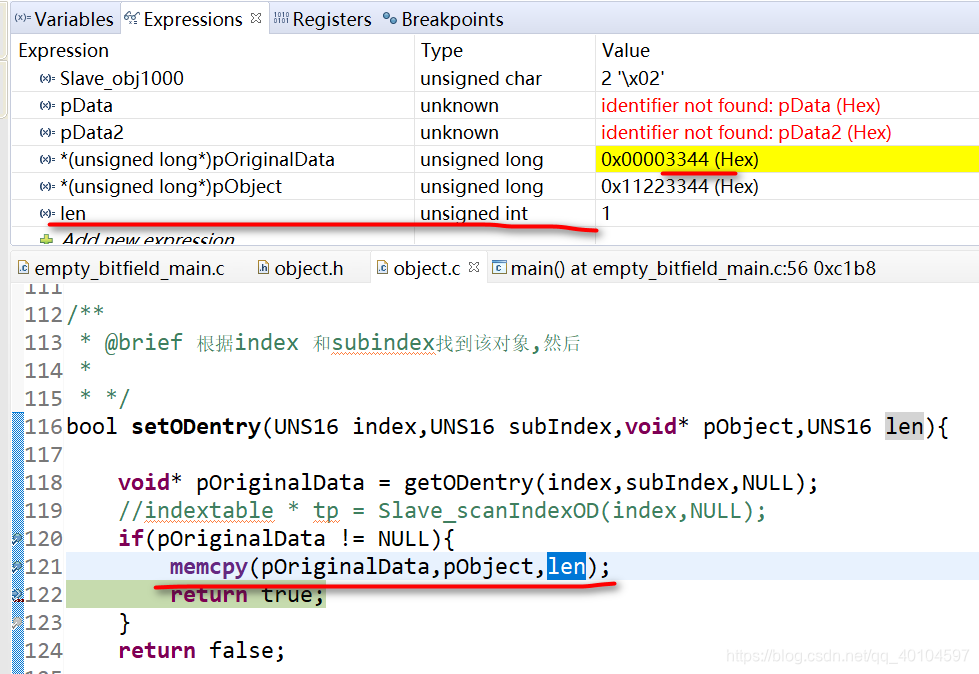Click the watch icon beside pData2

click(47, 132)
